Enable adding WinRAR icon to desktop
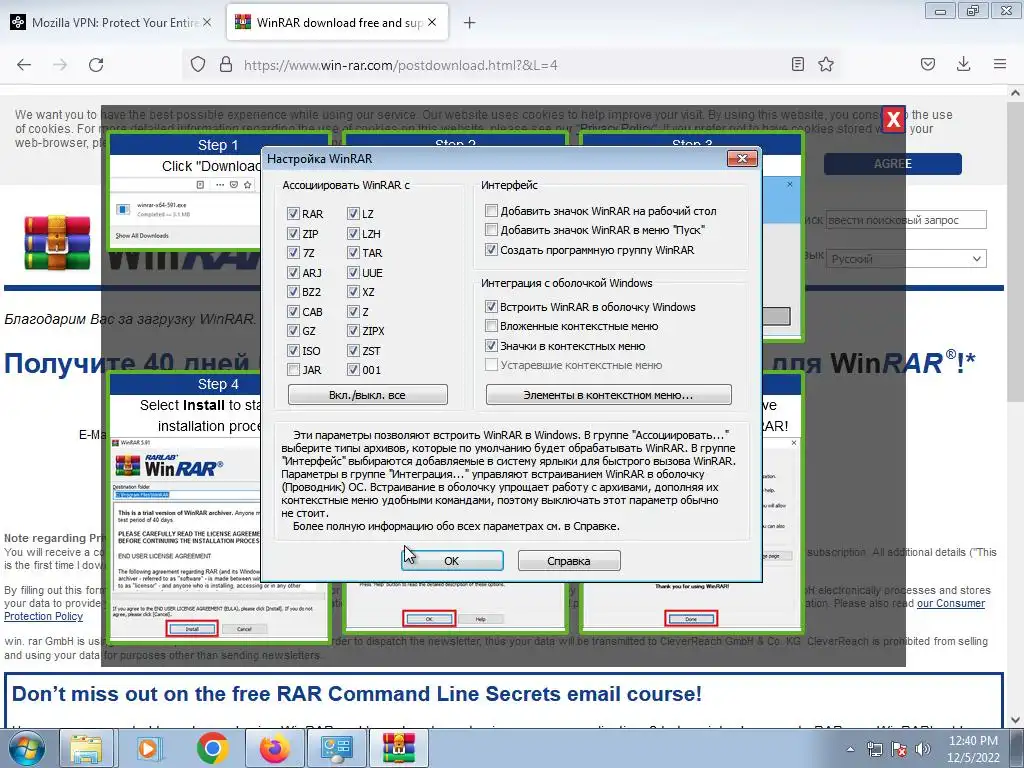Screen dimensions: 1024x768 coord(491,210)
